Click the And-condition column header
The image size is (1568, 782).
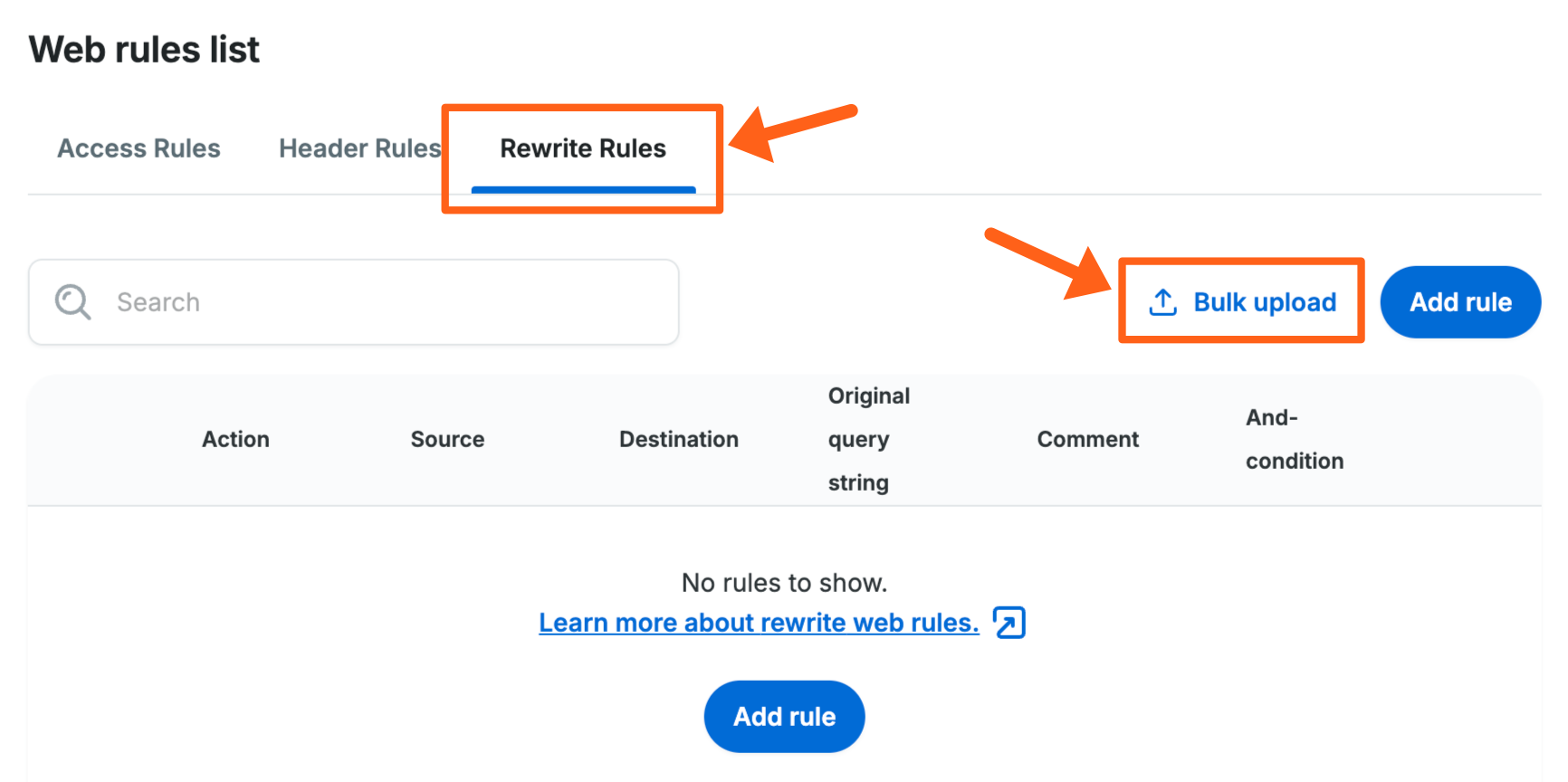click(1294, 440)
